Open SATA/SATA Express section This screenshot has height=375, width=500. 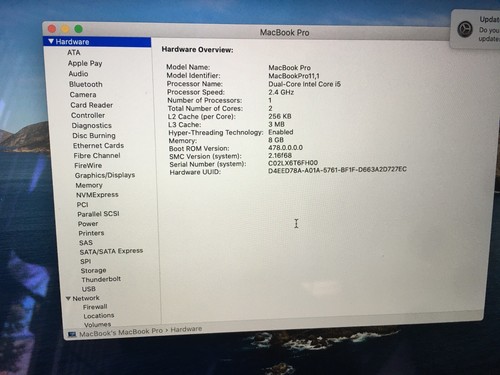pyautogui.click(x=111, y=252)
